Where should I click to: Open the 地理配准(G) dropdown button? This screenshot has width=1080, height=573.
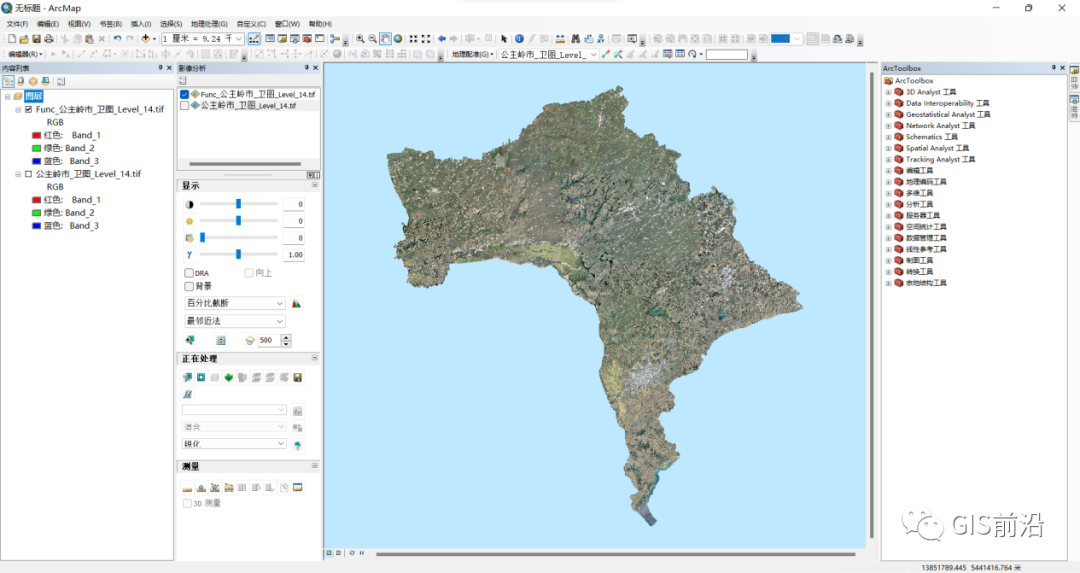(x=472, y=54)
